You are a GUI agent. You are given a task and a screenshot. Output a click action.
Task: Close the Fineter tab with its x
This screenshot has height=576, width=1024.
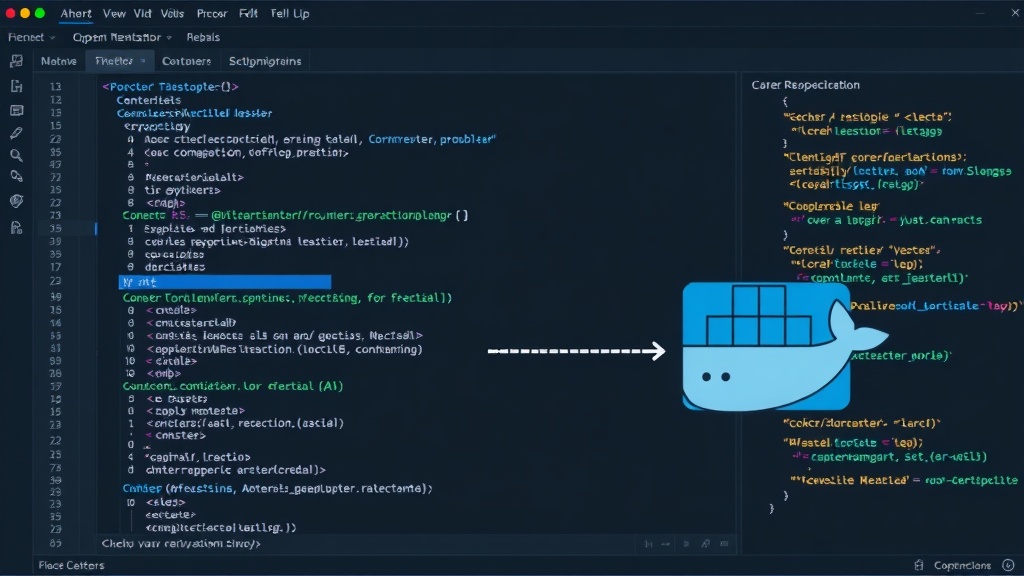[143, 61]
